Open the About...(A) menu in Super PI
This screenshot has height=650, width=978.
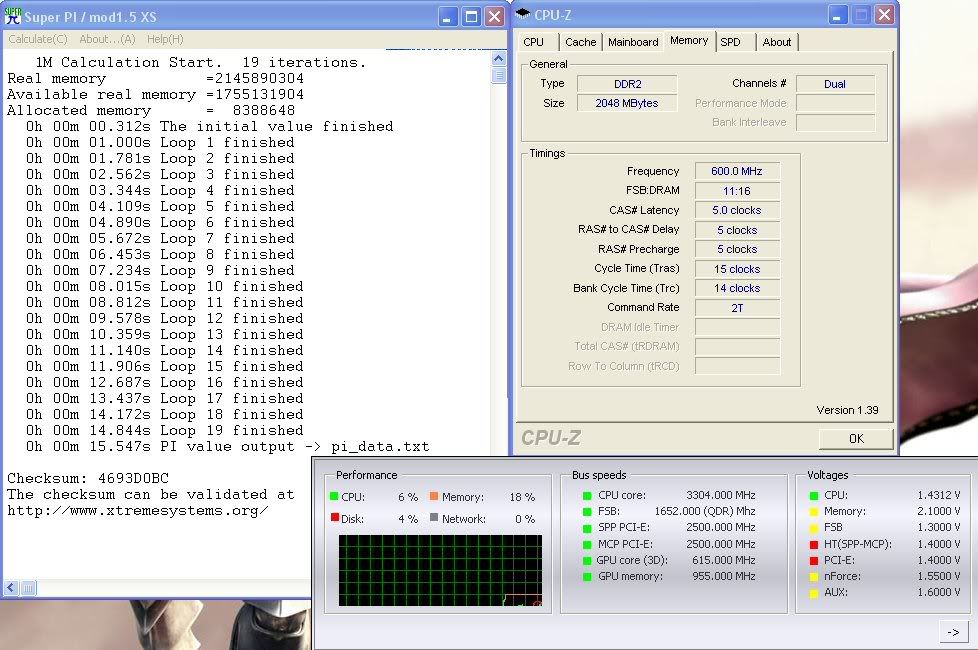(107, 39)
